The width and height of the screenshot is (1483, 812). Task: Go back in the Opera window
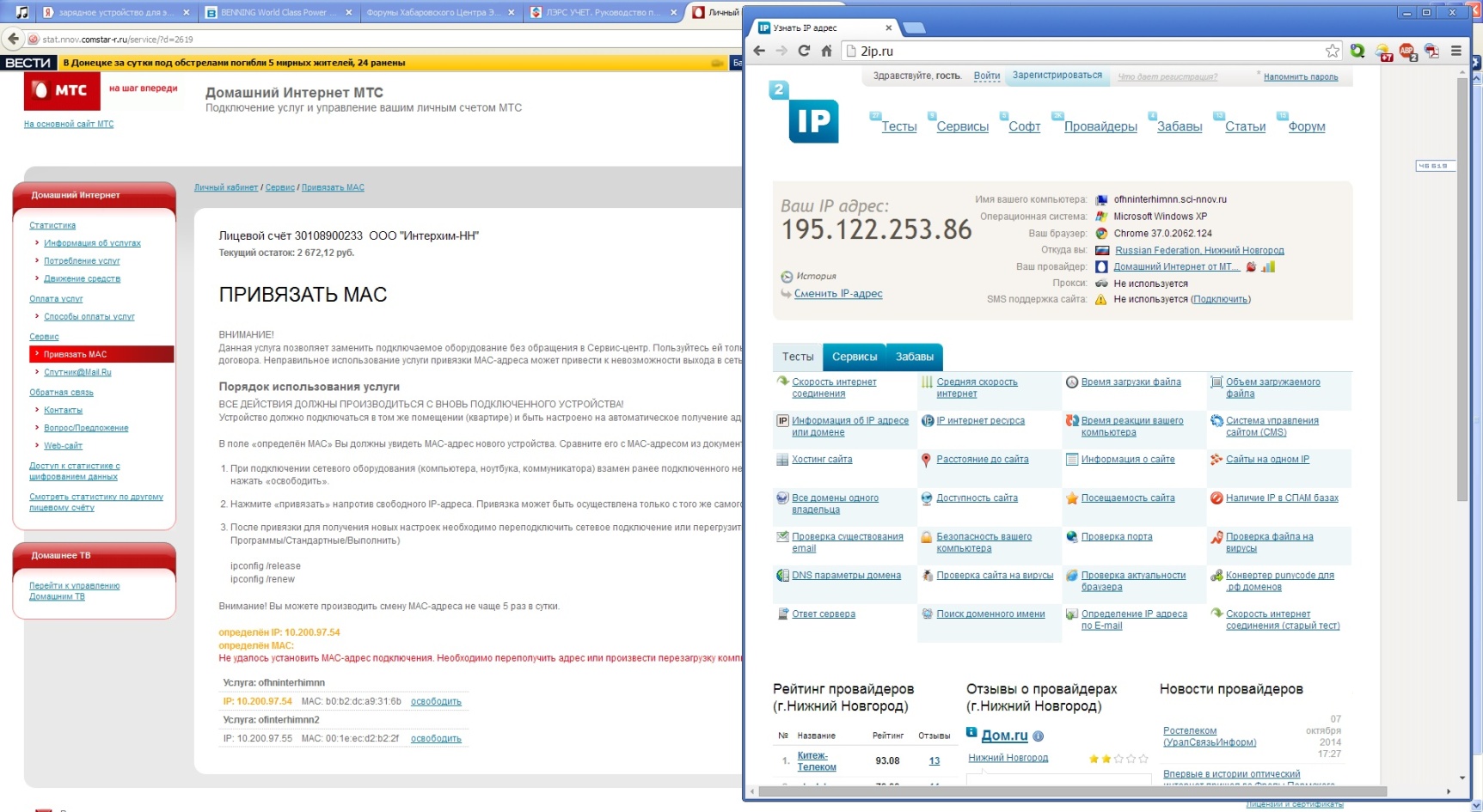coord(13,39)
